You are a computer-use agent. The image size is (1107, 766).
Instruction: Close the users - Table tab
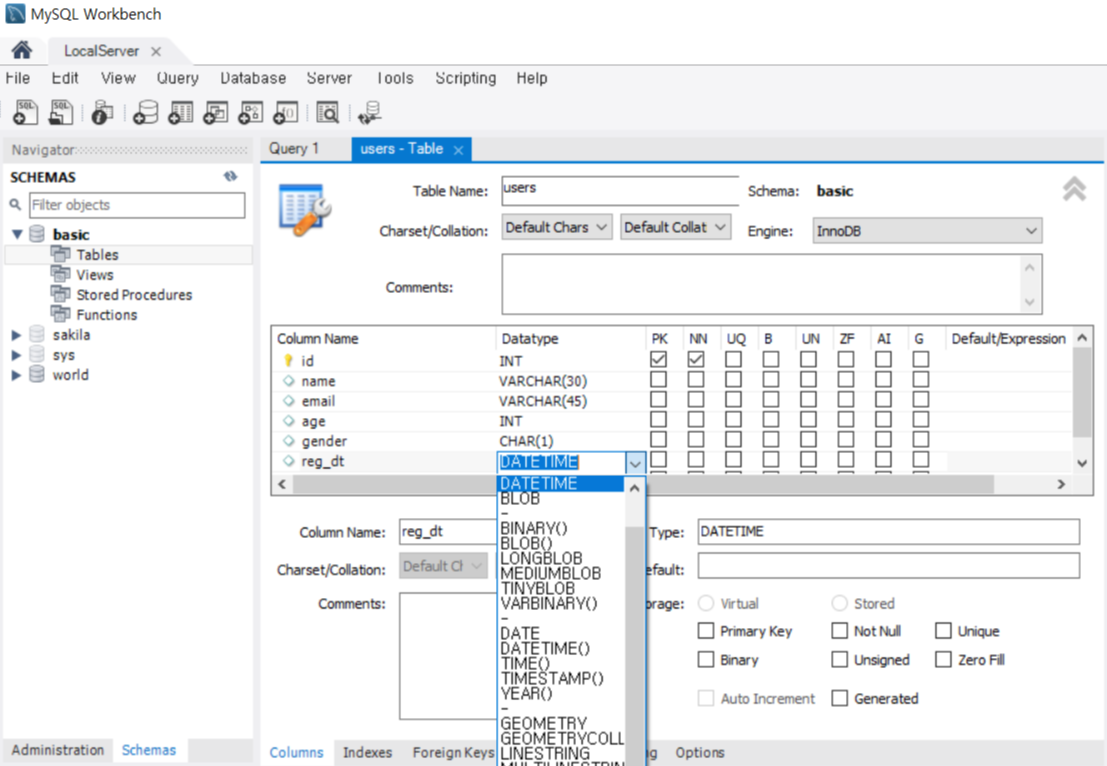click(458, 150)
